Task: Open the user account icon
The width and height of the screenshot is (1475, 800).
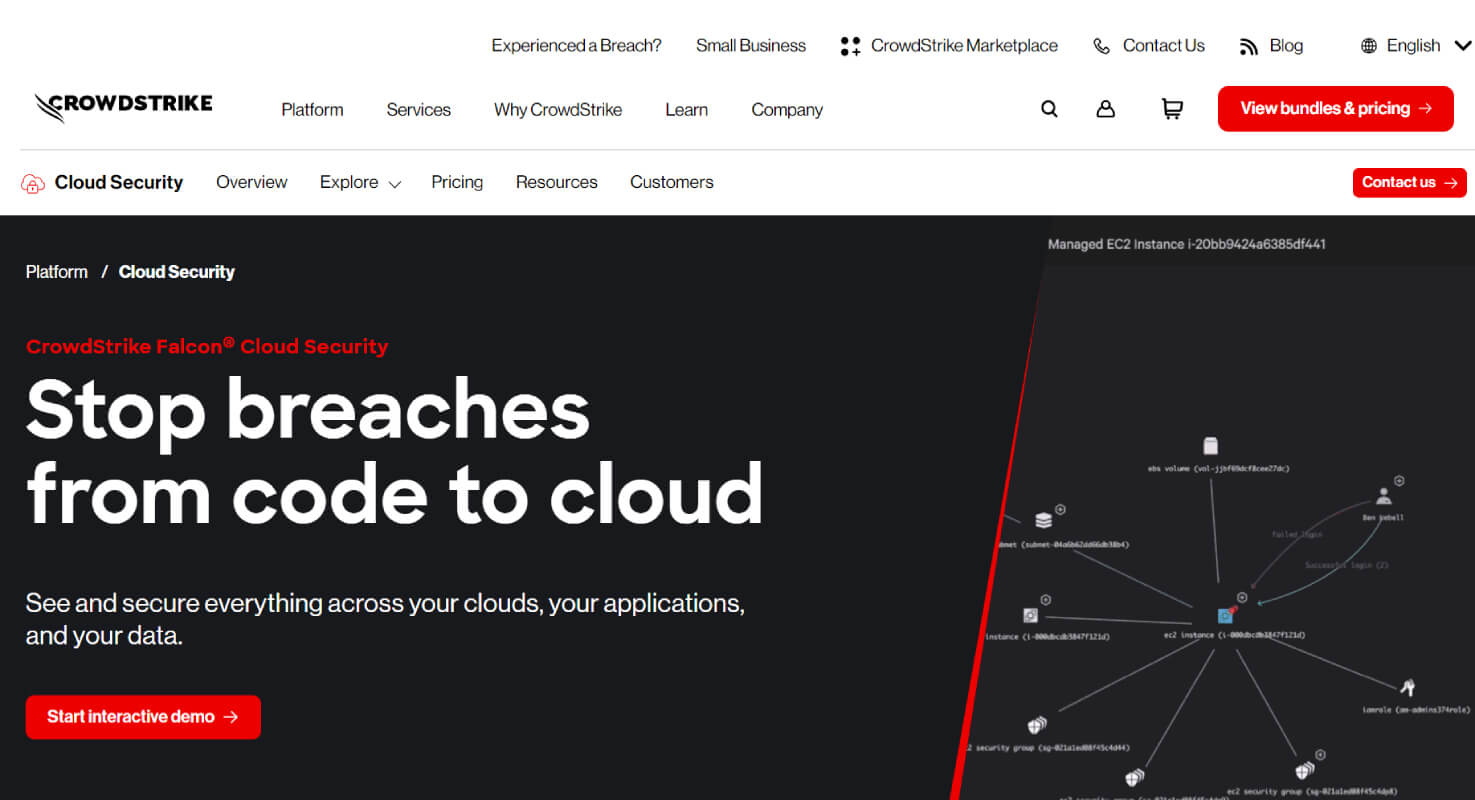Action: click(x=1105, y=109)
